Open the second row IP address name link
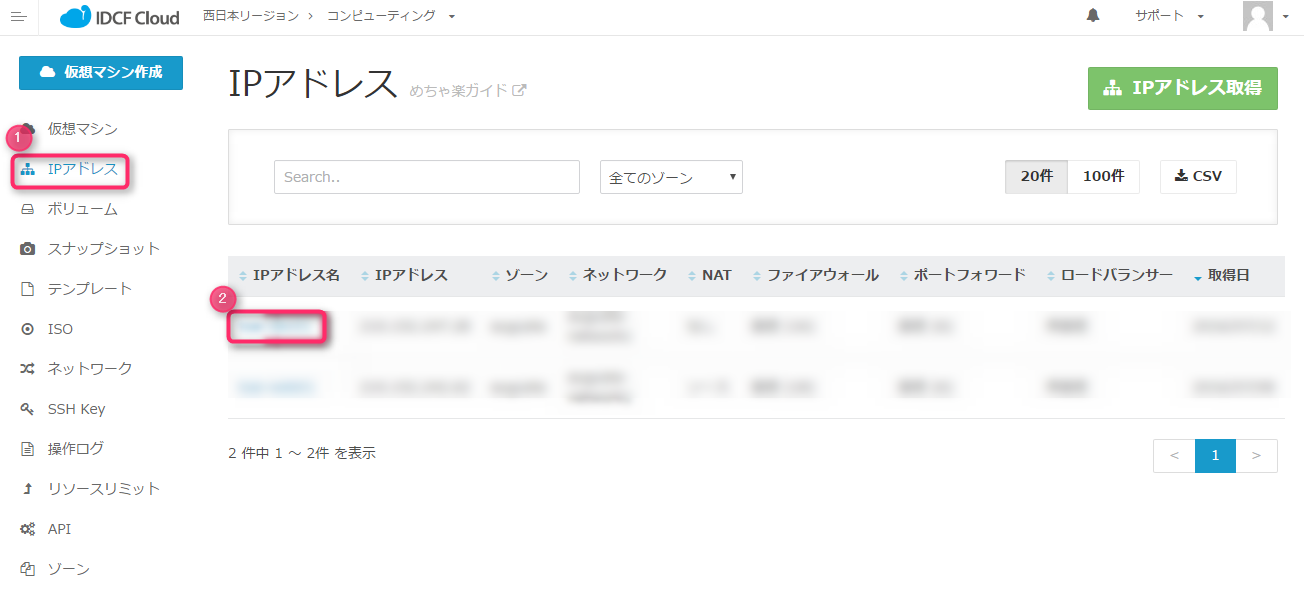Viewport: 1304px width, 589px height. click(276, 387)
